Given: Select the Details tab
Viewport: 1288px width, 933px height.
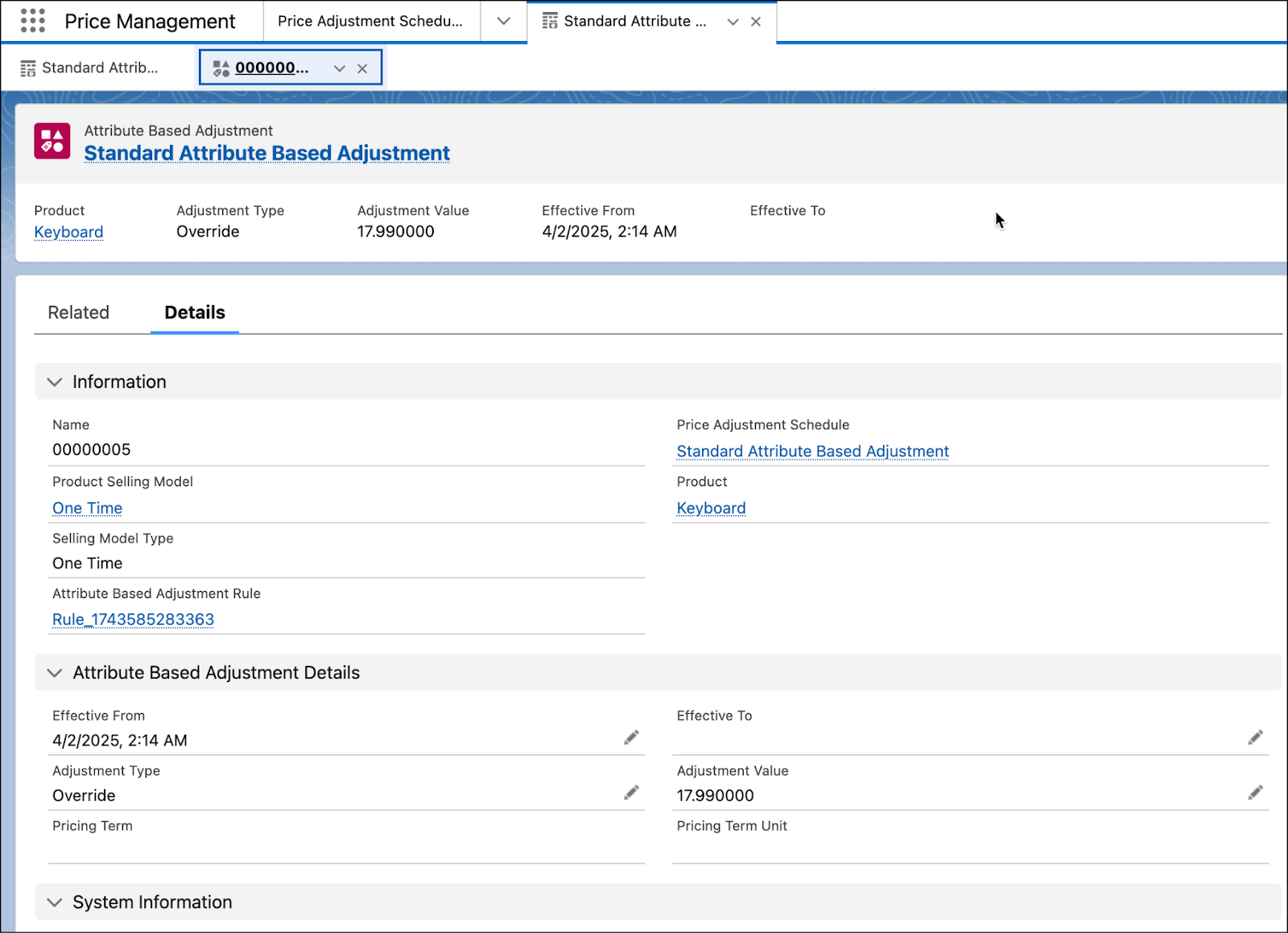Looking at the screenshot, I should point(195,312).
